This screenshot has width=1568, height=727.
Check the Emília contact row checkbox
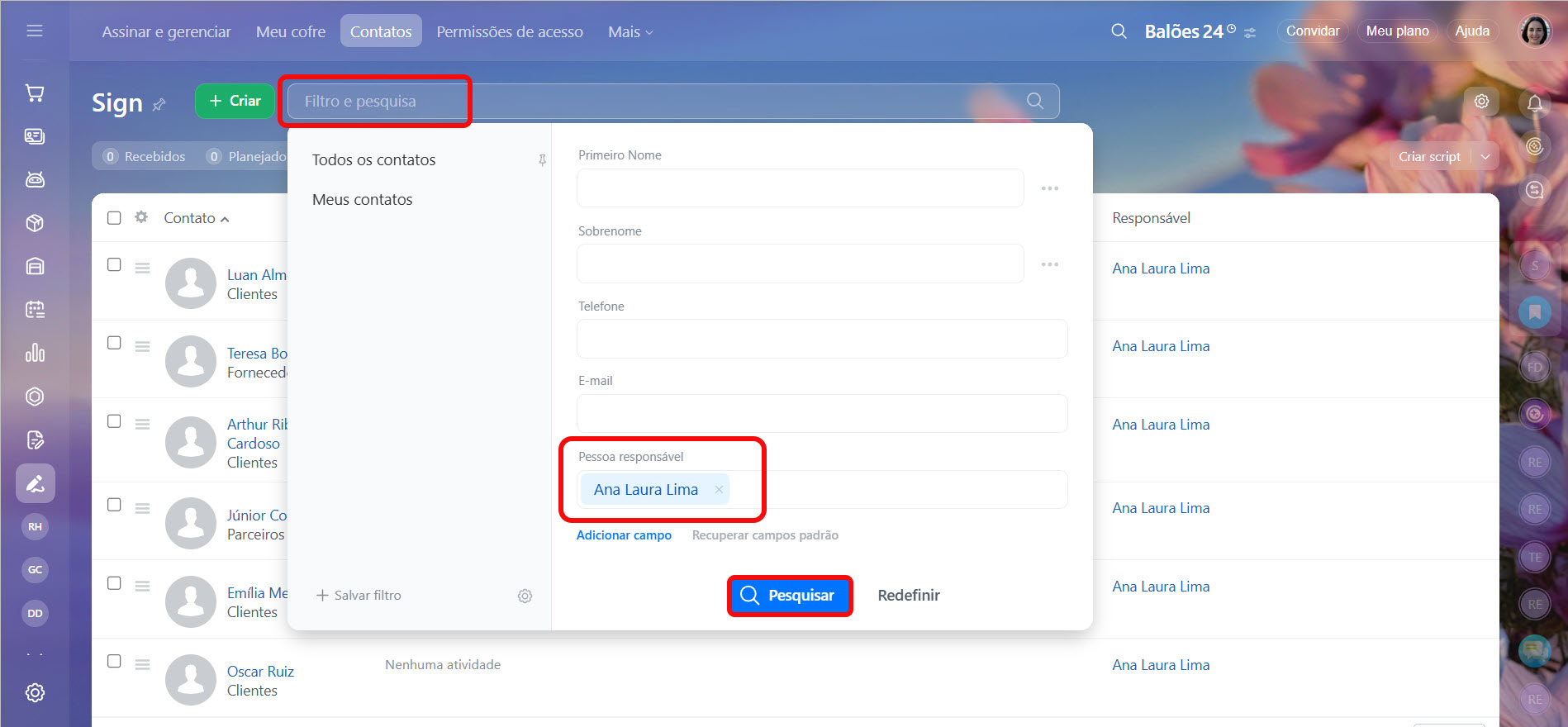114,583
